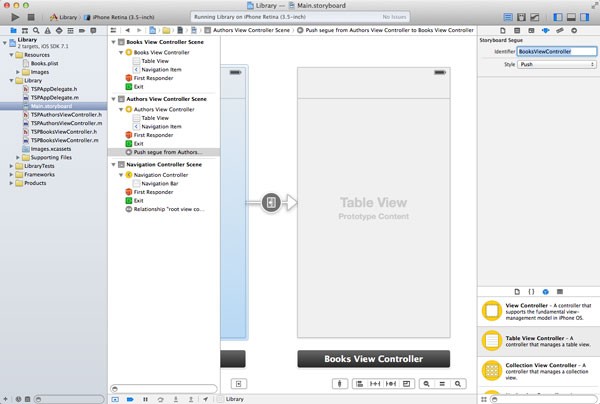Click the Books View Controller scene label
This screenshot has width=600, height=404.
click(x=374, y=359)
